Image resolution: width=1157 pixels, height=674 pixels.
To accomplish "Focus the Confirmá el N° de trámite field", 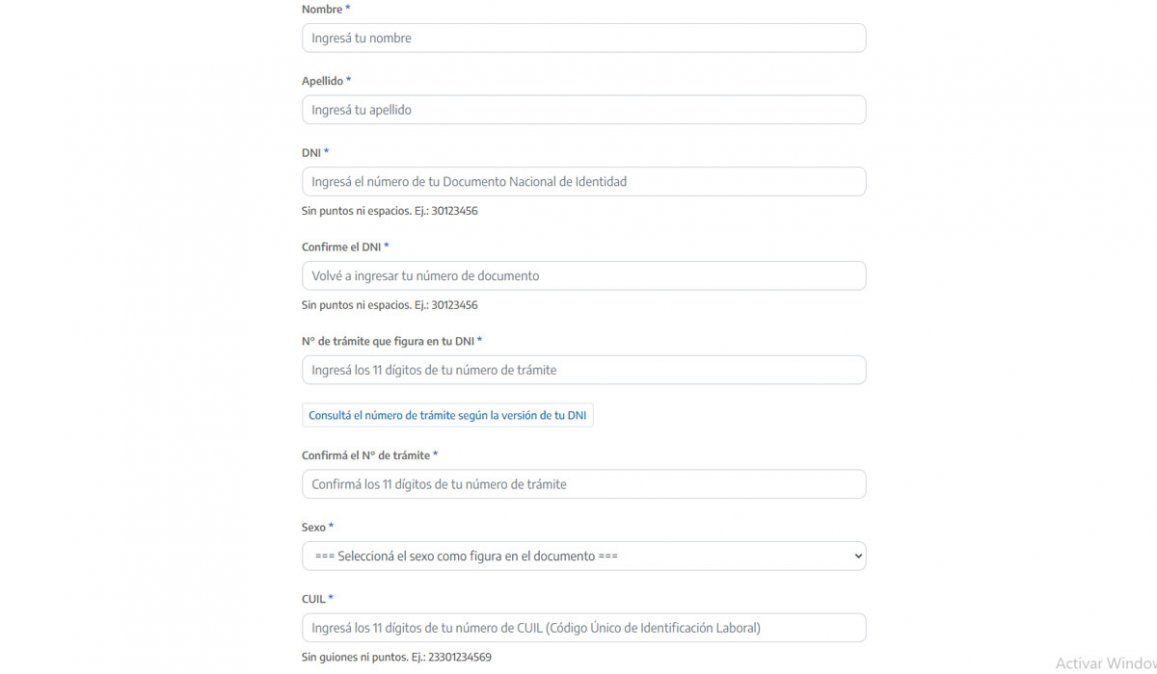I will [x=583, y=484].
